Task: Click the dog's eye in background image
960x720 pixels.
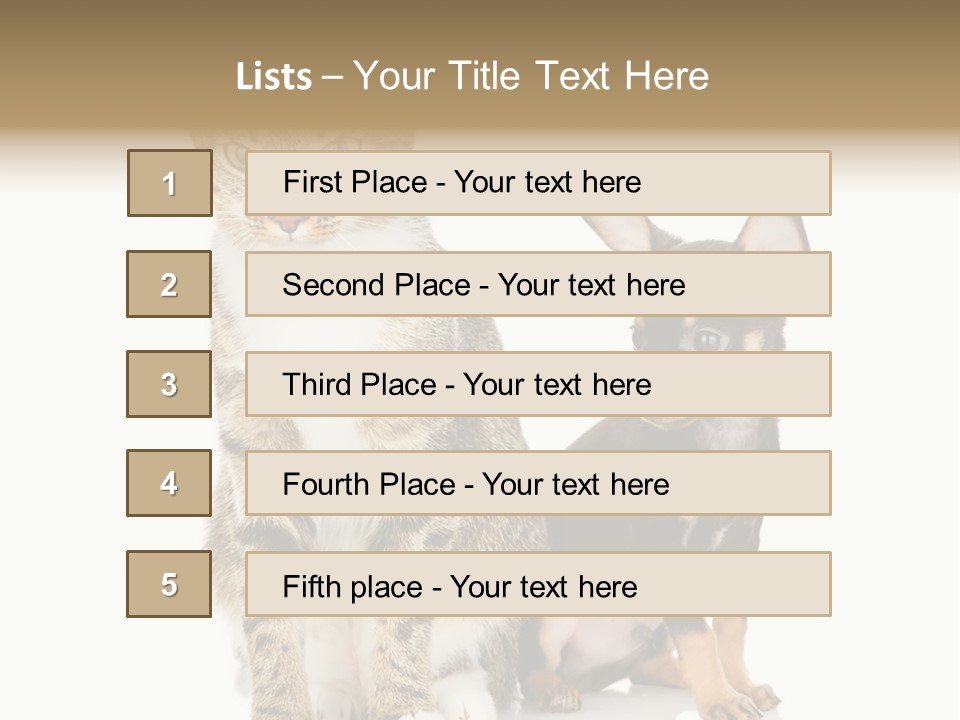Action: pos(707,336)
